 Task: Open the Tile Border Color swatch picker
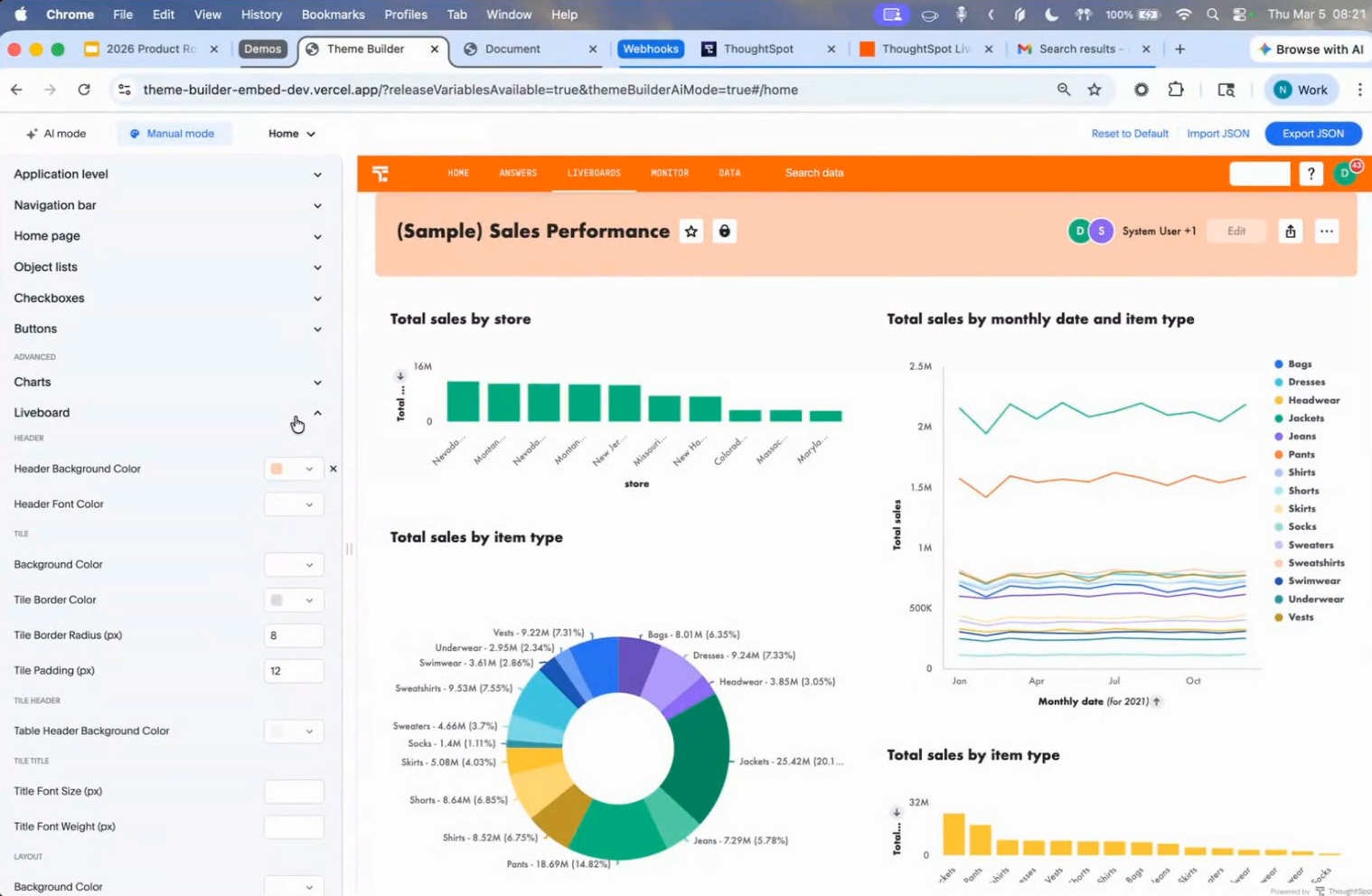click(293, 600)
